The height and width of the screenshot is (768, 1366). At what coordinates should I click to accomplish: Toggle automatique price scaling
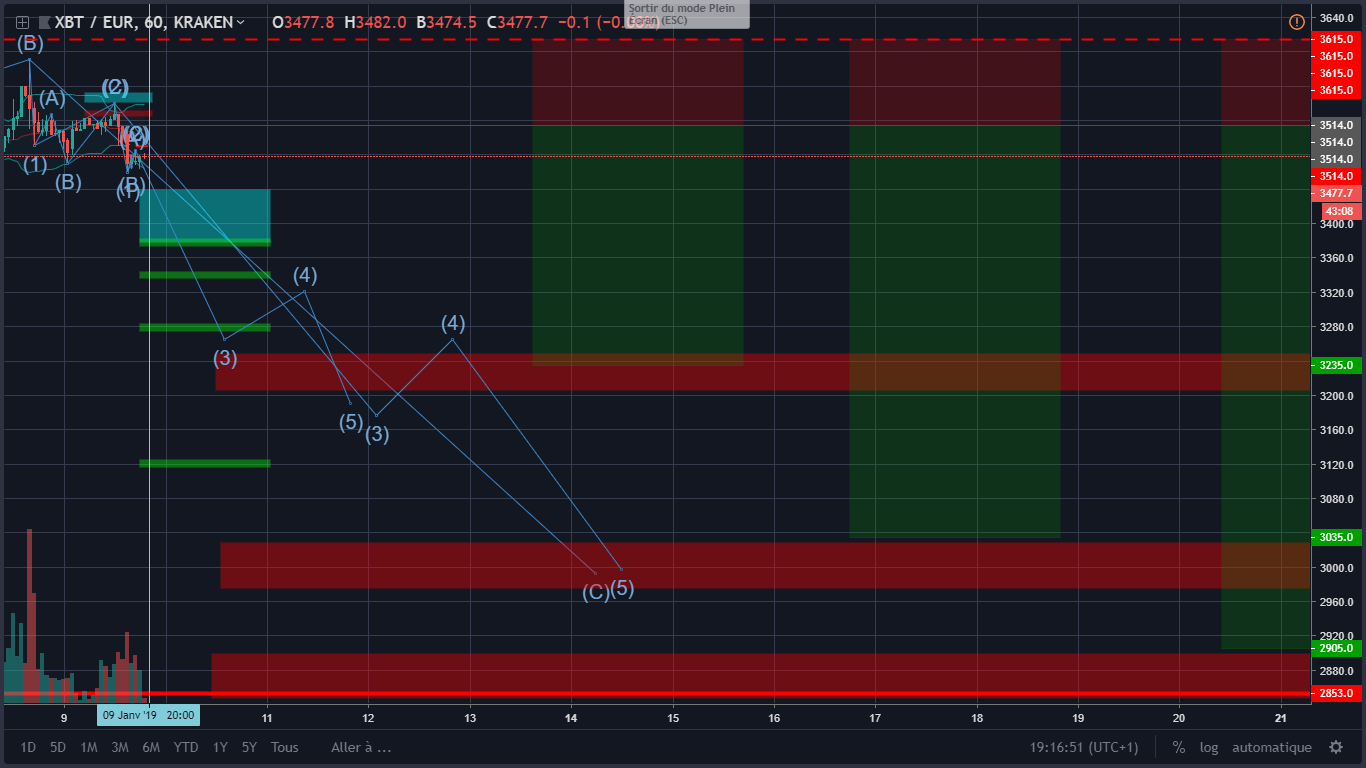click(1271, 747)
